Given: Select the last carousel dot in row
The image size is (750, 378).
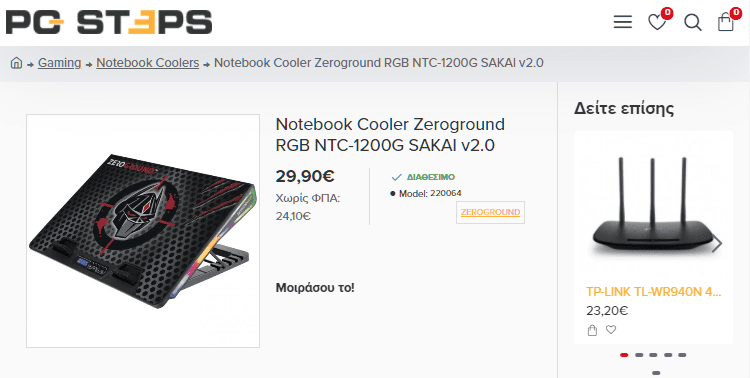Looking at the screenshot, I should click(682, 355).
